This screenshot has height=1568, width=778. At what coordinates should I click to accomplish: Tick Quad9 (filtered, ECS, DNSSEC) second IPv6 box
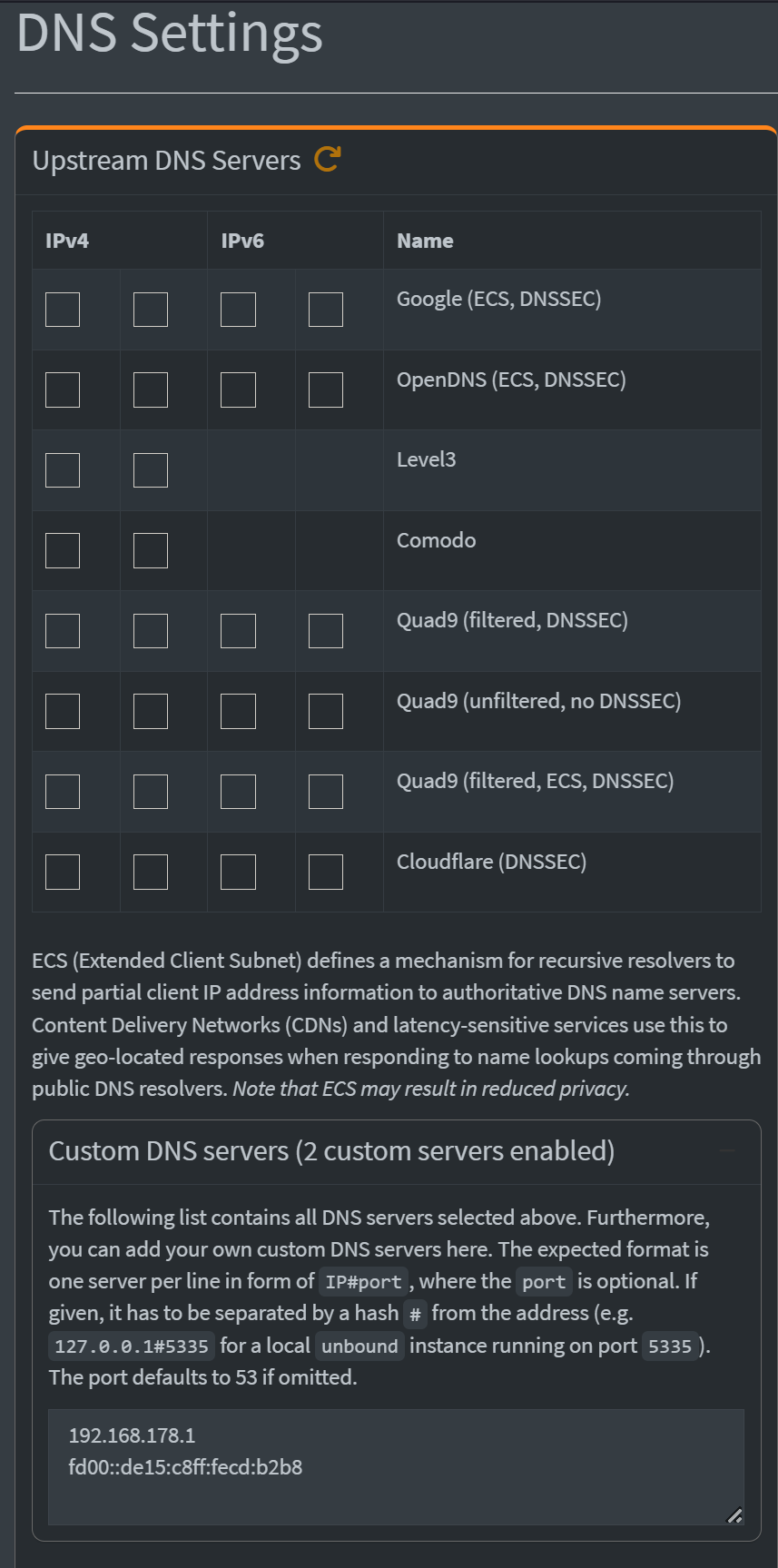pyautogui.click(x=326, y=792)
